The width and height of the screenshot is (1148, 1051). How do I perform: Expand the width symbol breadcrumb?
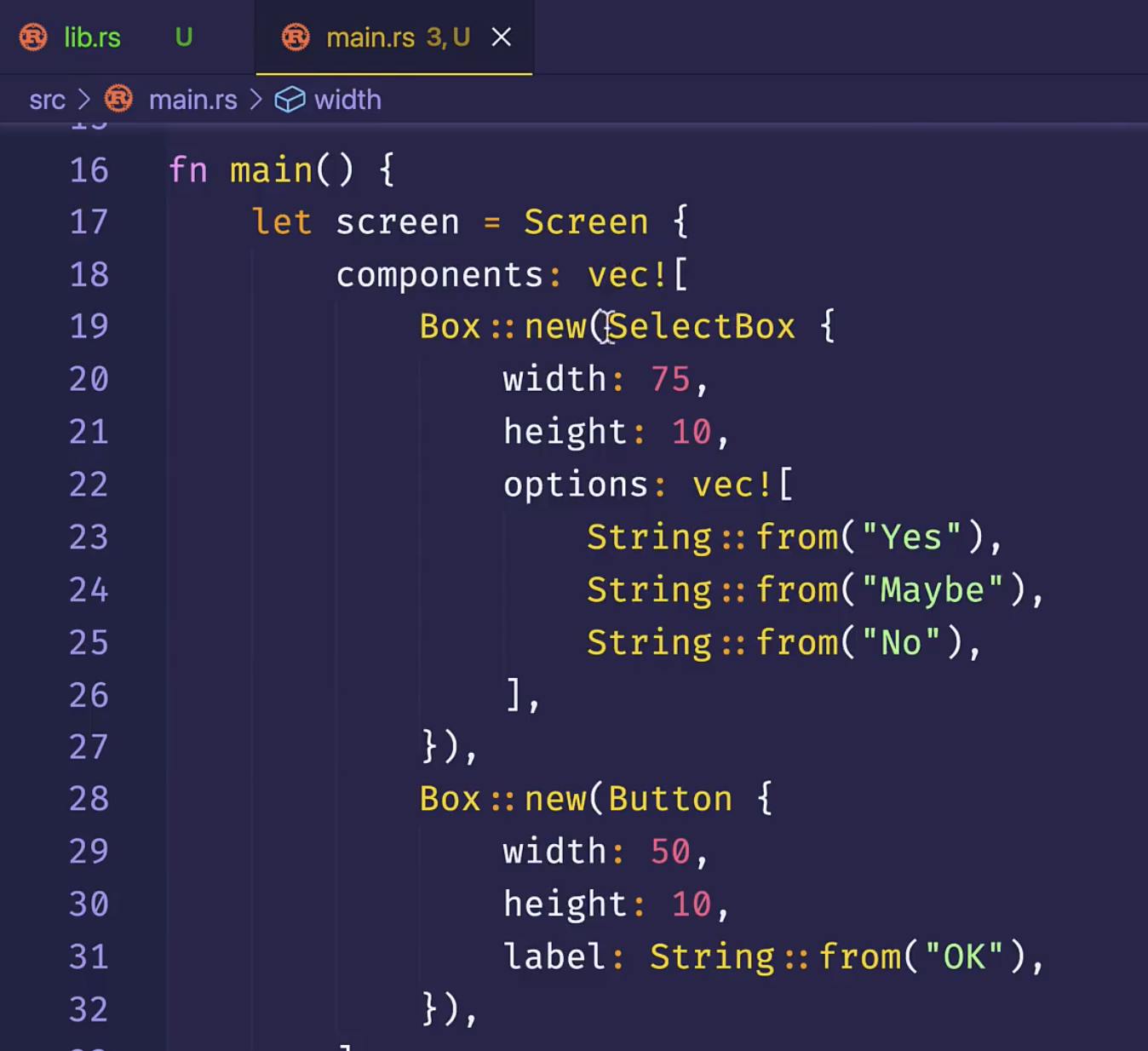347,100
